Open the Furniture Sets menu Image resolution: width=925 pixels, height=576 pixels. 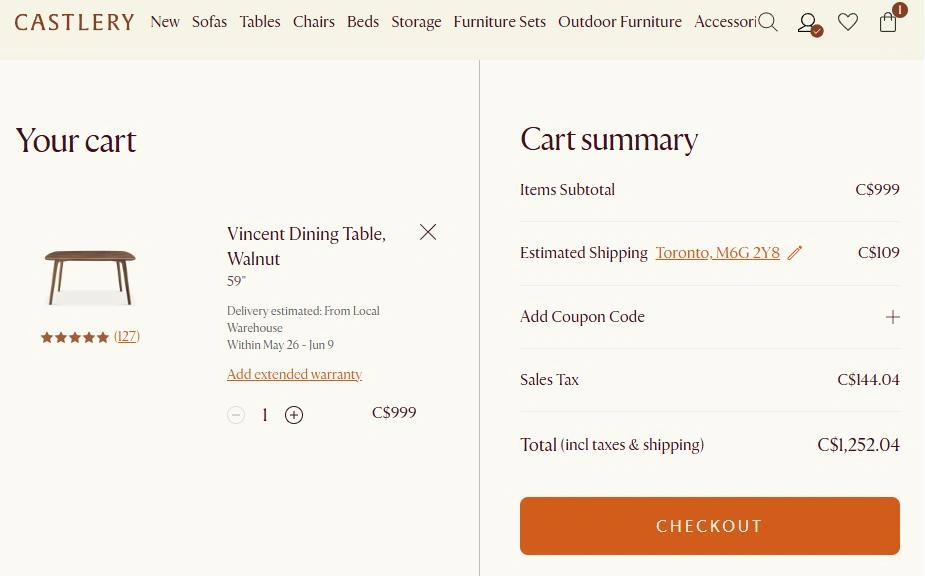[x=500, y=22]
